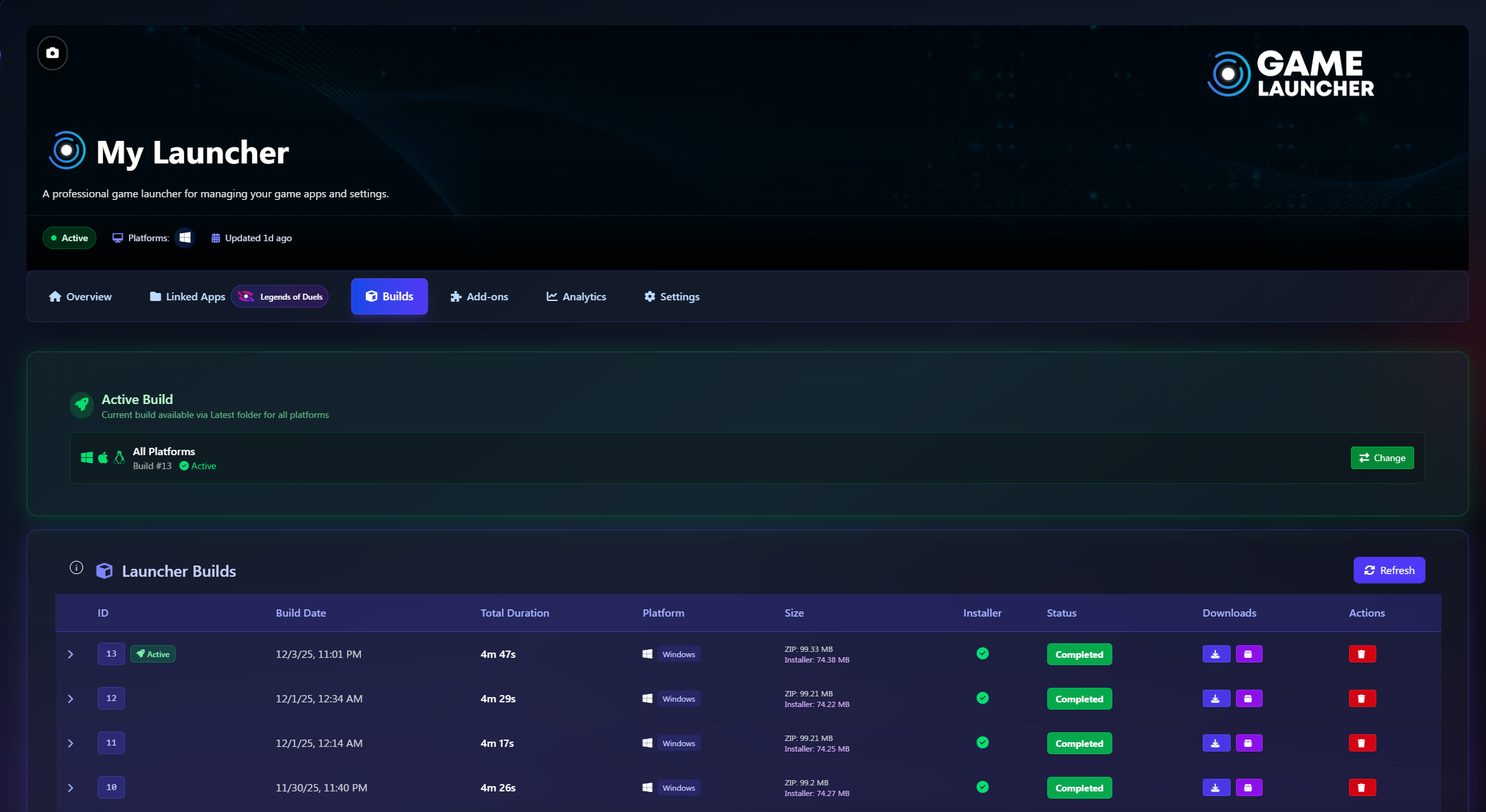Click the Completed status badge for build 13
This screenshot has width=1486, height=812.
(1078, 655)
